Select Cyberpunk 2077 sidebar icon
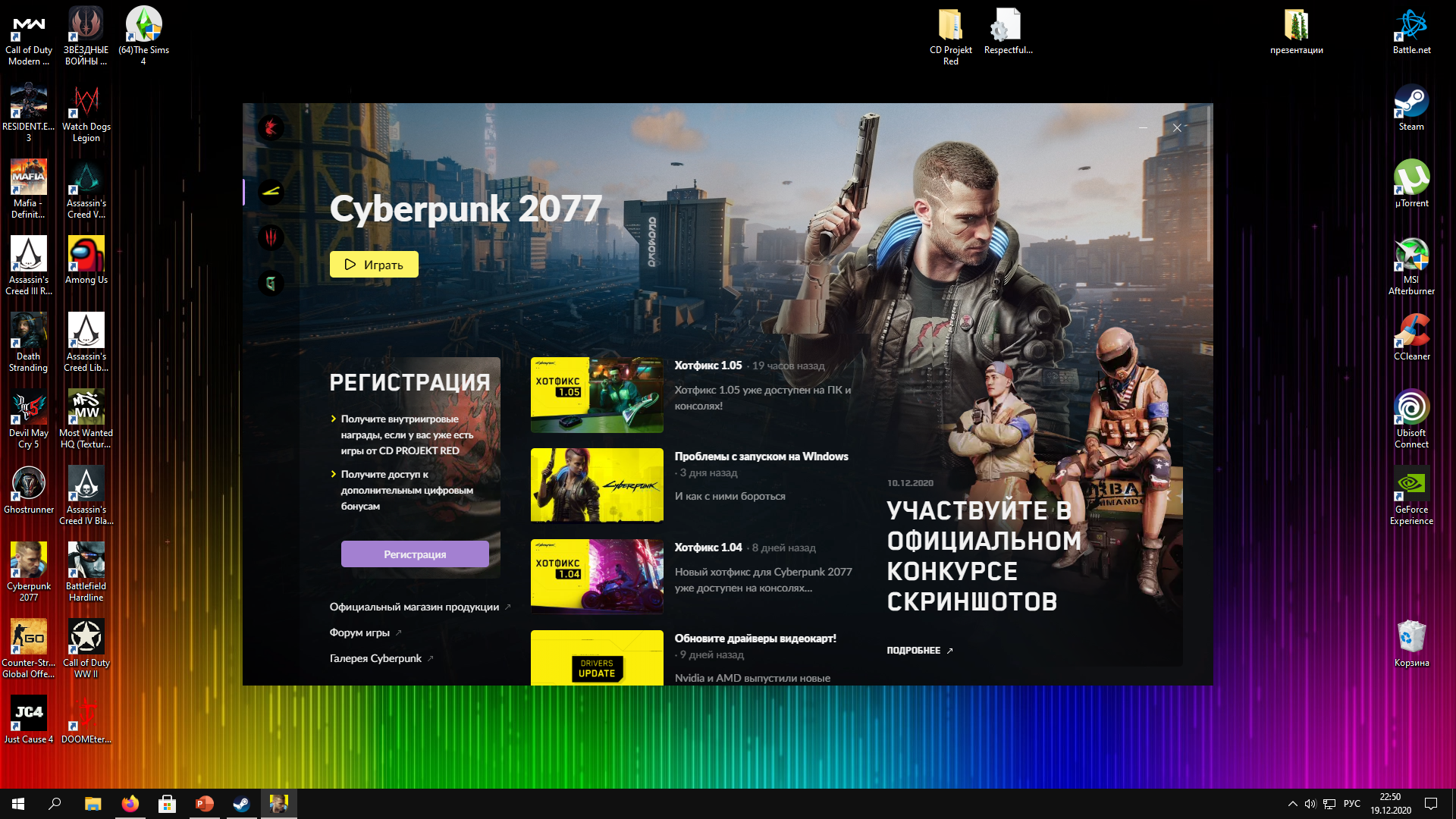Viewport: 1456px width, 819px height. pyautogui.click(x=271, y=192)
